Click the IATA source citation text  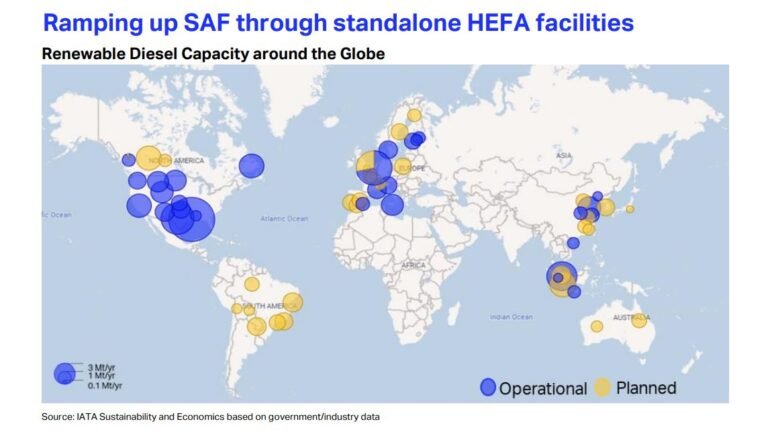(x=210, y=416)
